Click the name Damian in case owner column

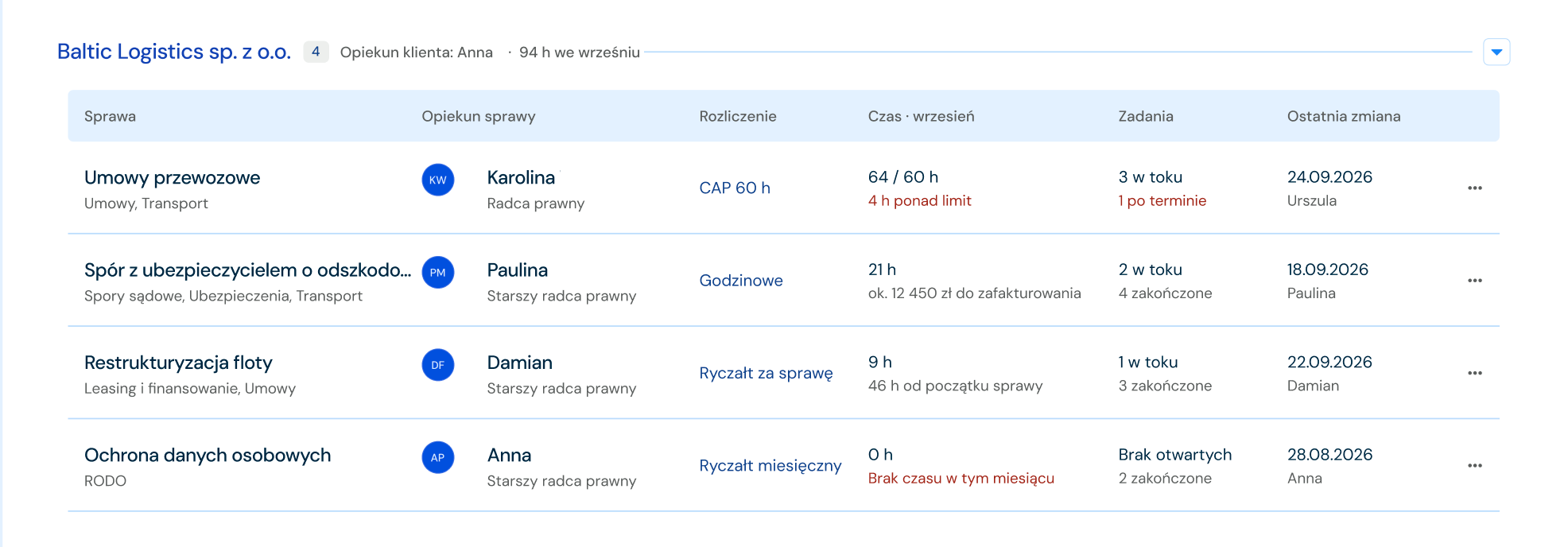click(x=520, y=363)
